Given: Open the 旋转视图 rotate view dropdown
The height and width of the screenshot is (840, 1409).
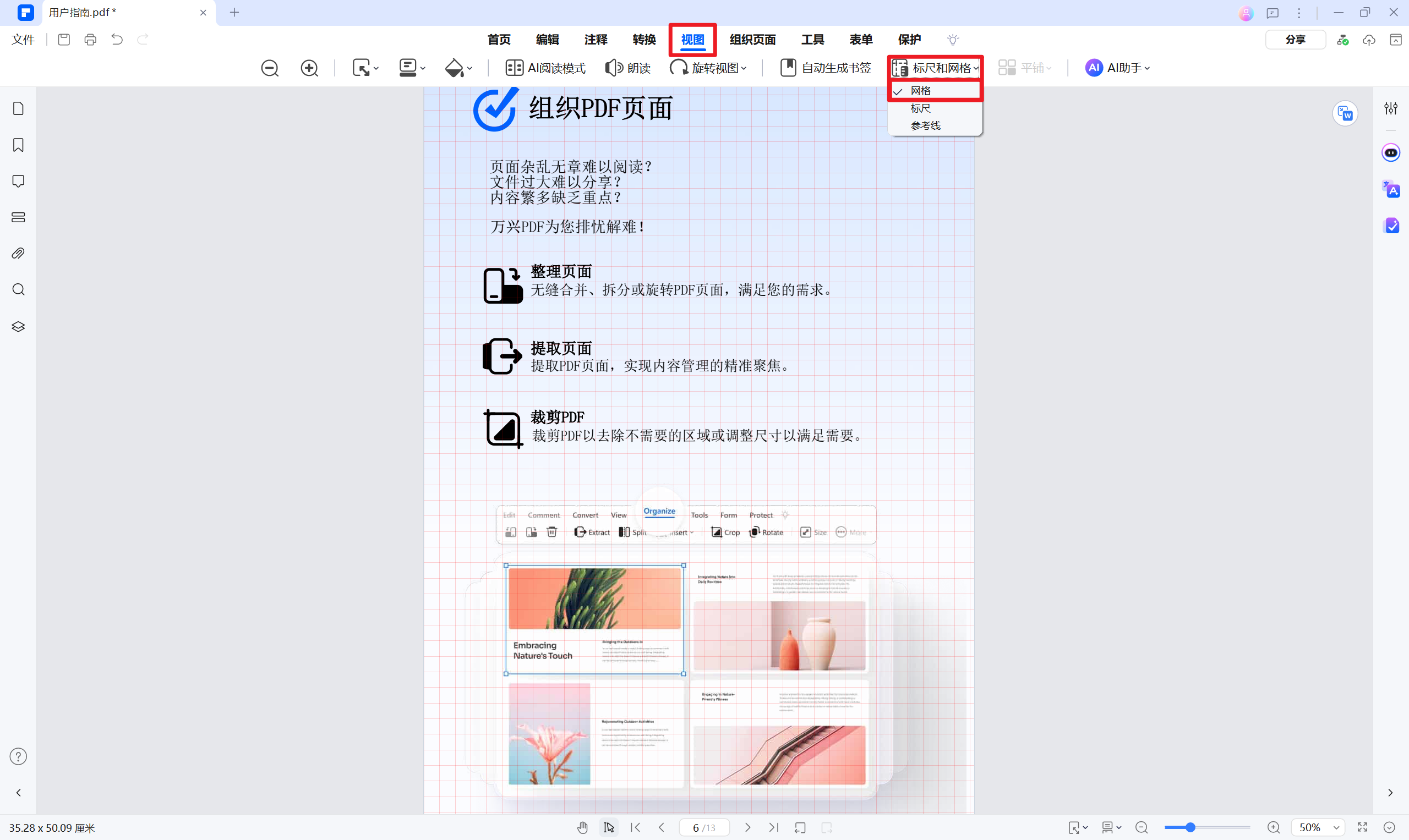Looking at the screenshot, I should tap(708, 67).
